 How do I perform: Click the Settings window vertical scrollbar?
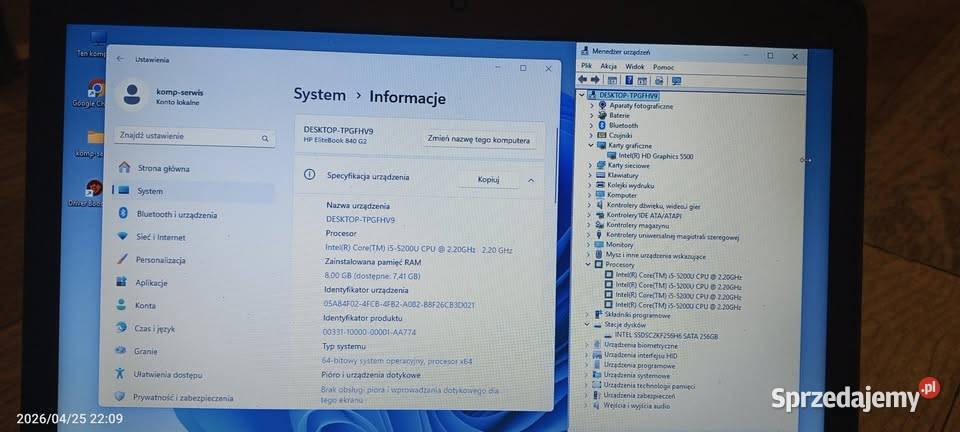click(557, 165)
